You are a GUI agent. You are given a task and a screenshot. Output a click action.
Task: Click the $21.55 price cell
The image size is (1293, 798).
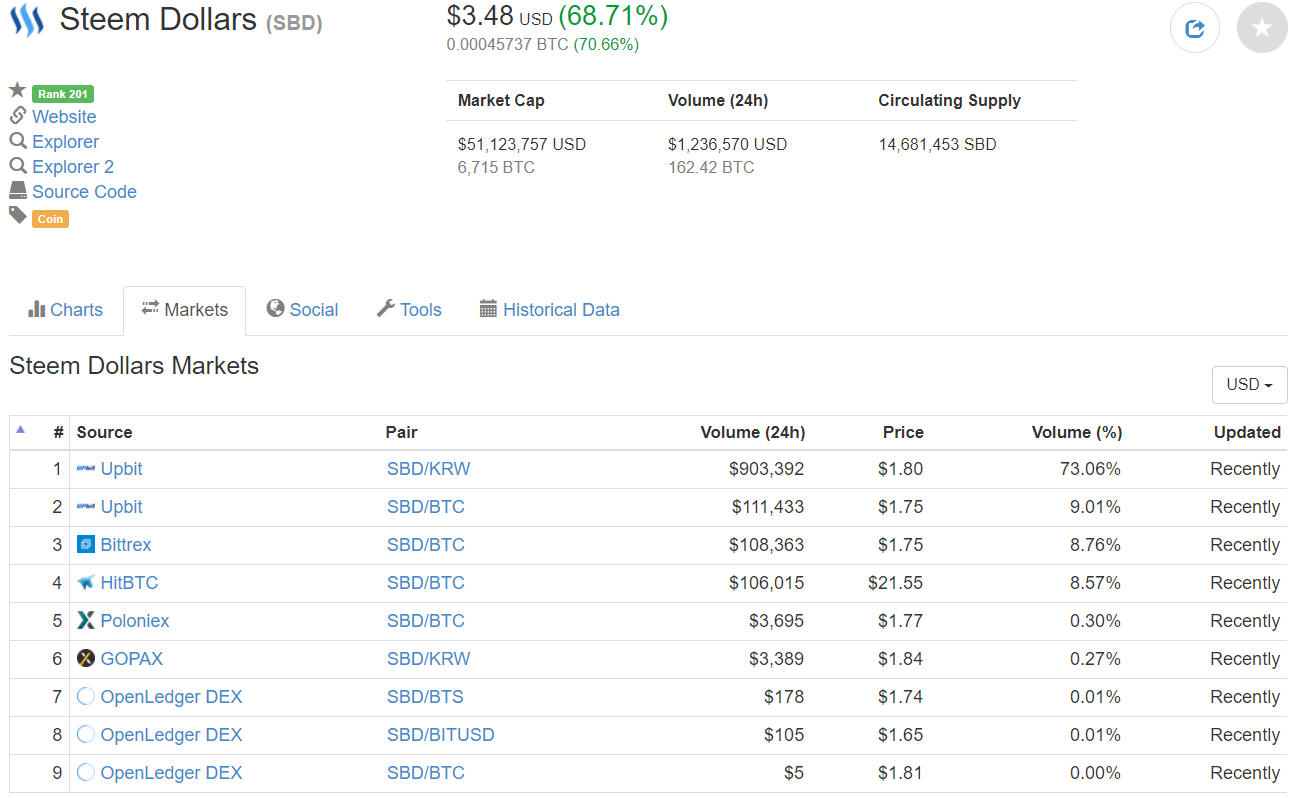coord(895,583)
